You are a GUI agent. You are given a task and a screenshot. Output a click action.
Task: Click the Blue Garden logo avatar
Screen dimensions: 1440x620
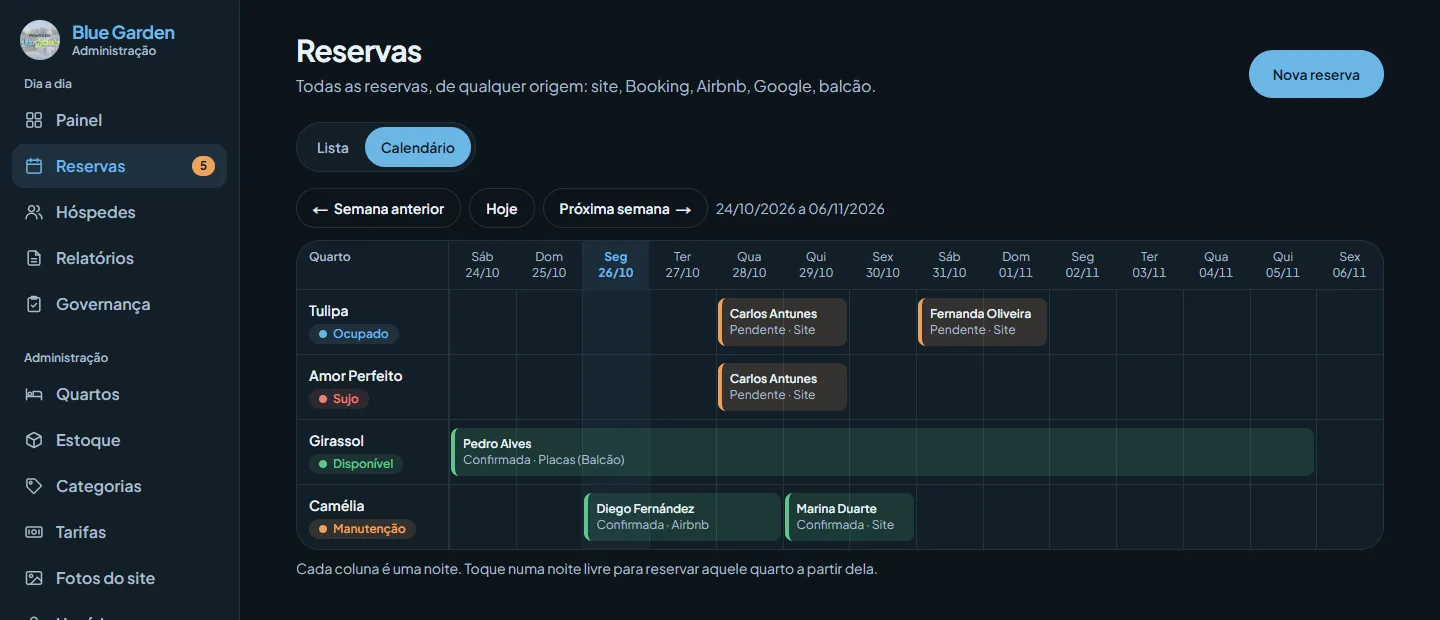click(x=40, y=40)
